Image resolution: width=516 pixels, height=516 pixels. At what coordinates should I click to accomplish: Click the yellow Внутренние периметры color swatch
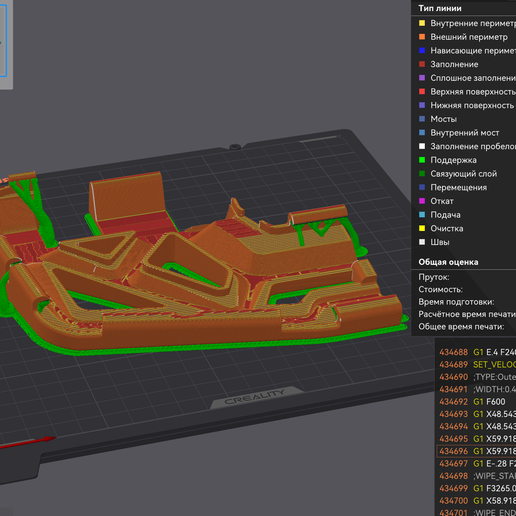click(422, 23)
